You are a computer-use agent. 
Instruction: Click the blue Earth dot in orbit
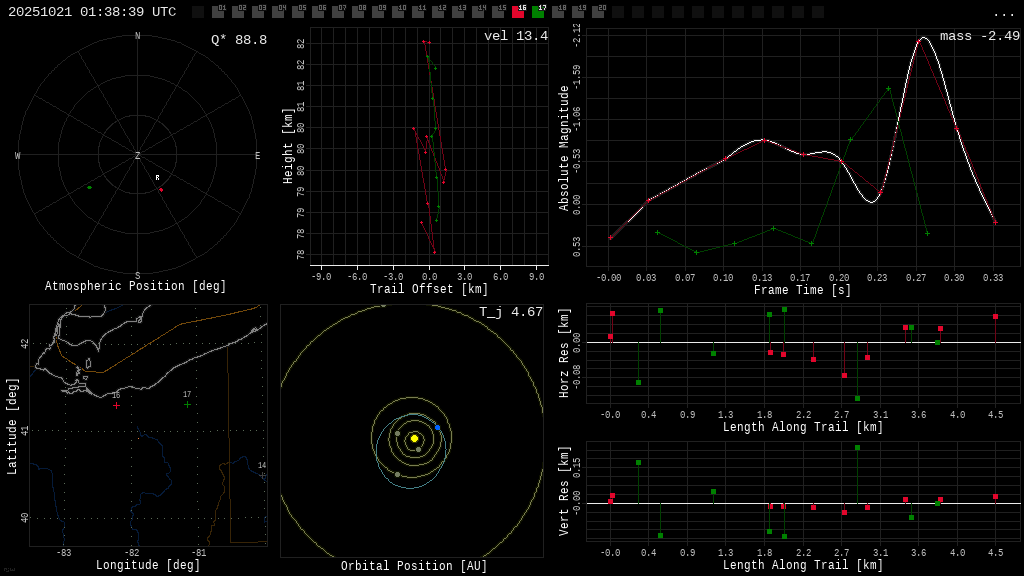point(437,427)
